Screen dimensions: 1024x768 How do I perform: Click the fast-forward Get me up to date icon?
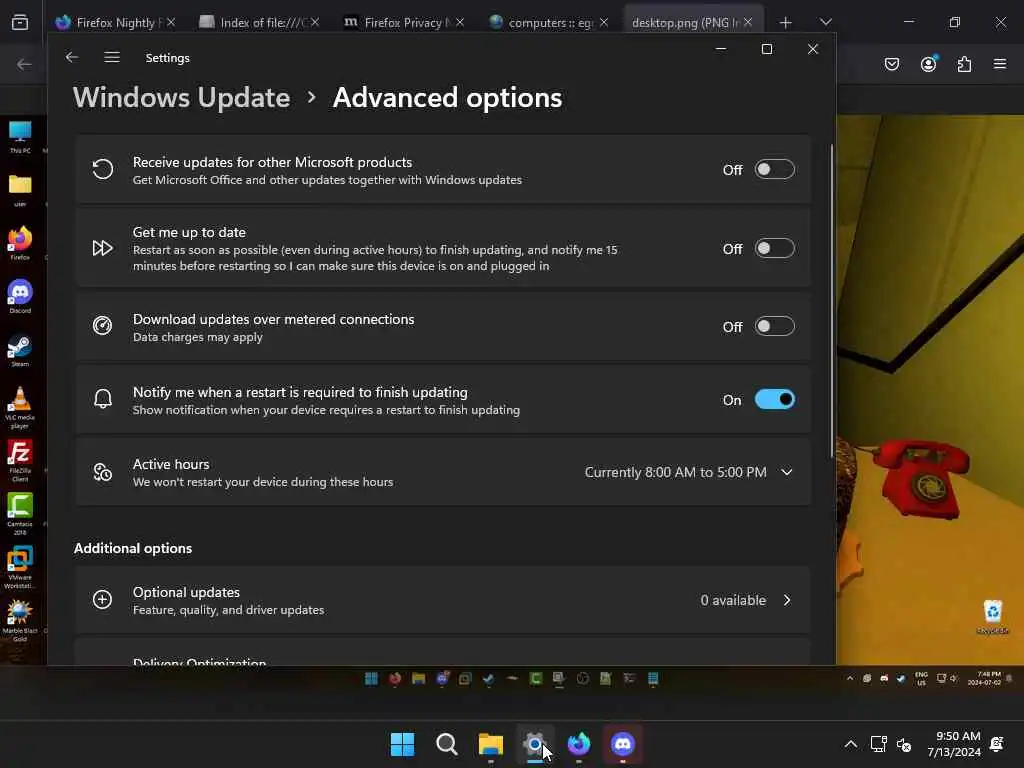click(x=103, y=248)
